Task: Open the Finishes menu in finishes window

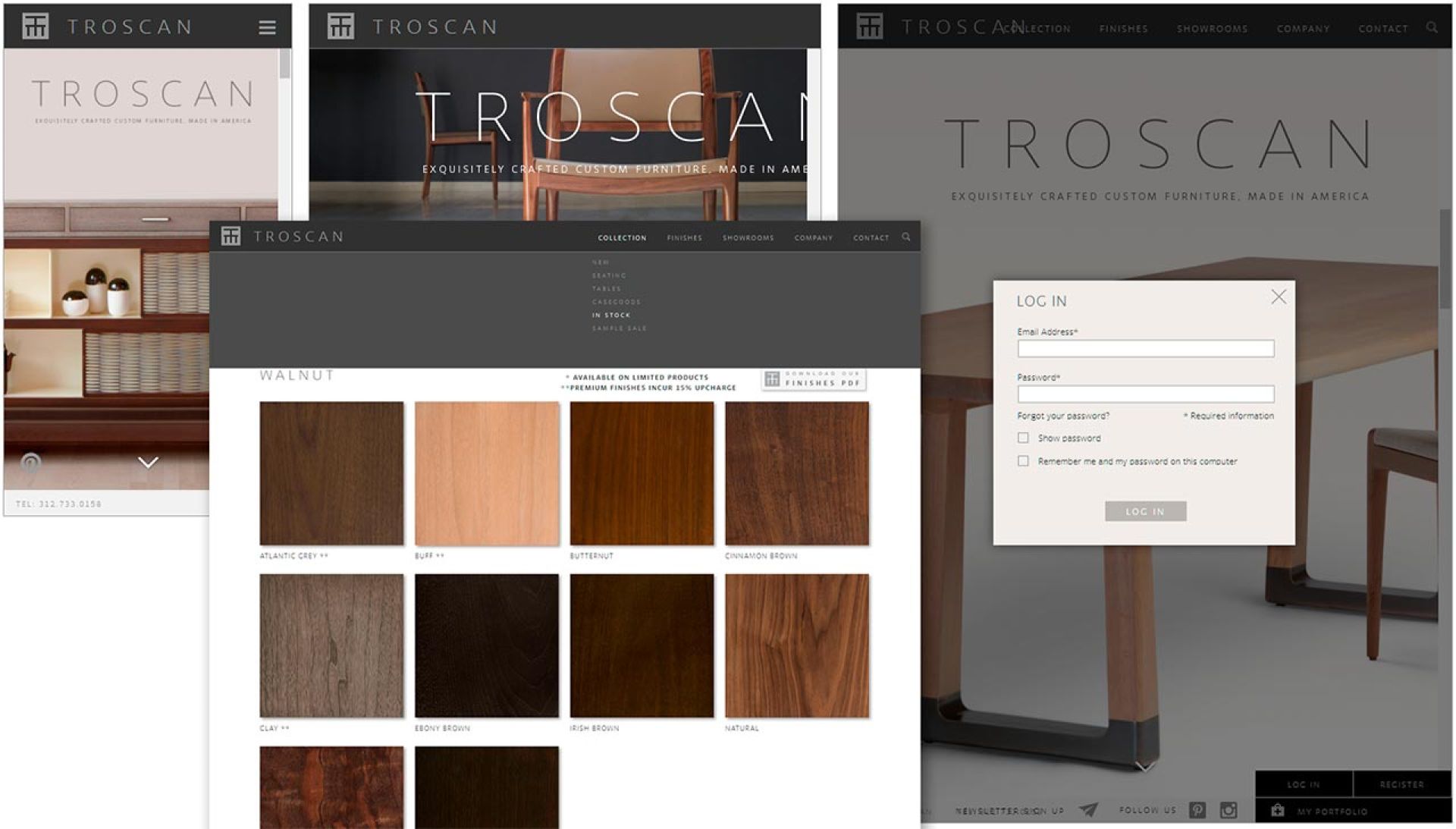Action: pyautogui.click(x=684, y=238)
